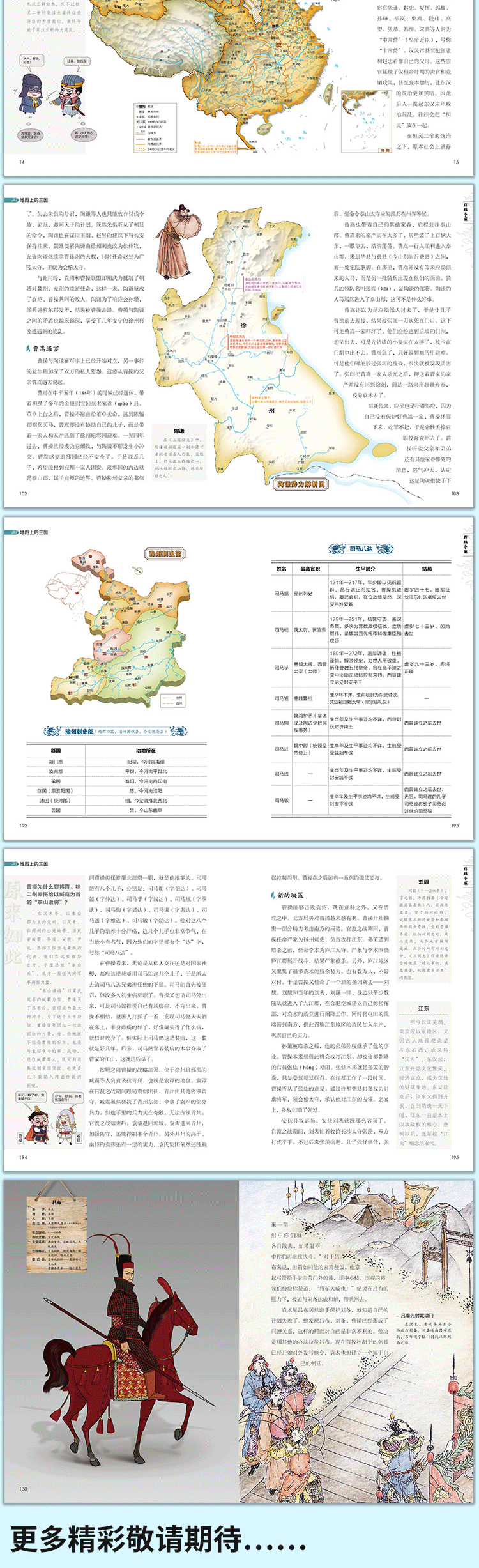The image size is (479, 1568).
Task: Click the '陶谦' sidebar box title
Action: [x=179, y=431]
